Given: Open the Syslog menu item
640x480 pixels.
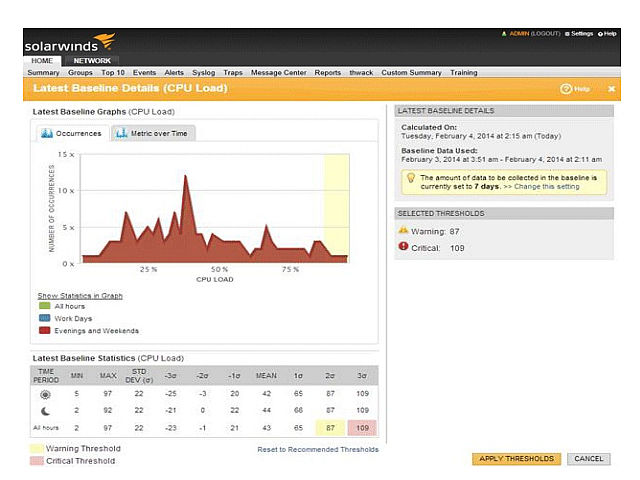Looking at the screenshot, I should point(203,72).
